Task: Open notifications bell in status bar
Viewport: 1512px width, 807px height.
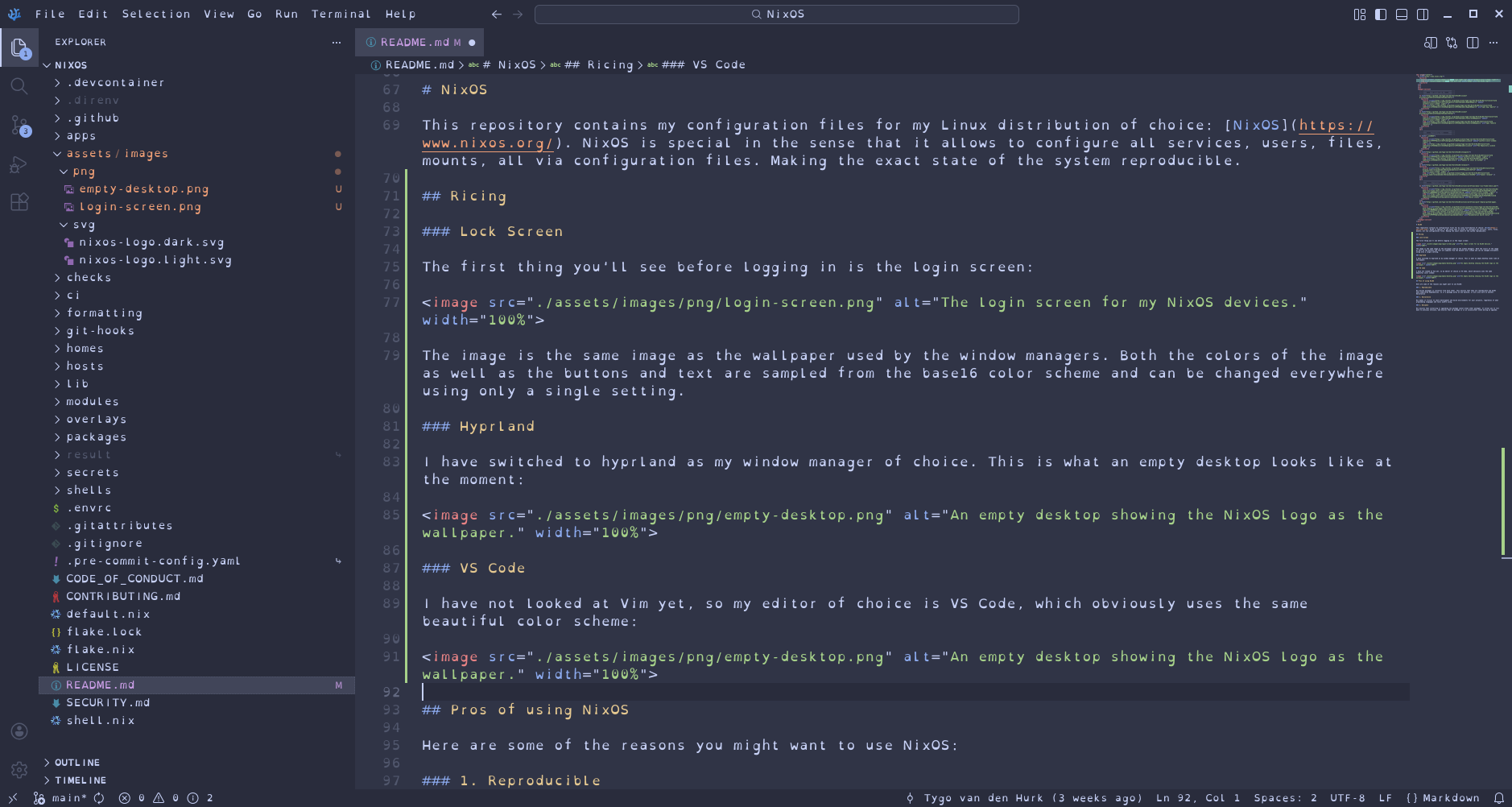Action: click(1499, 798)
